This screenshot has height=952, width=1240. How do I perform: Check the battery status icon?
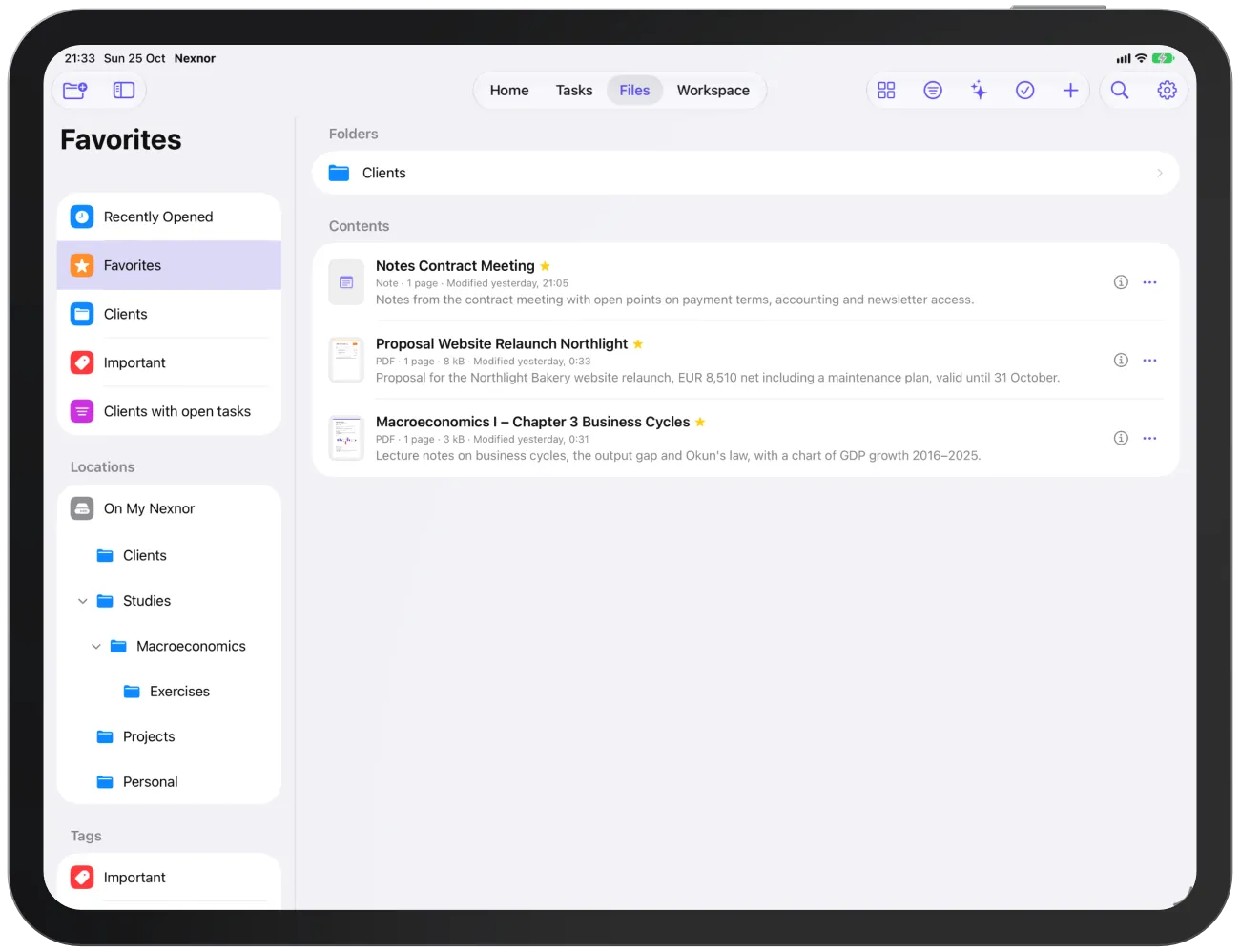tap(1163, 58)
